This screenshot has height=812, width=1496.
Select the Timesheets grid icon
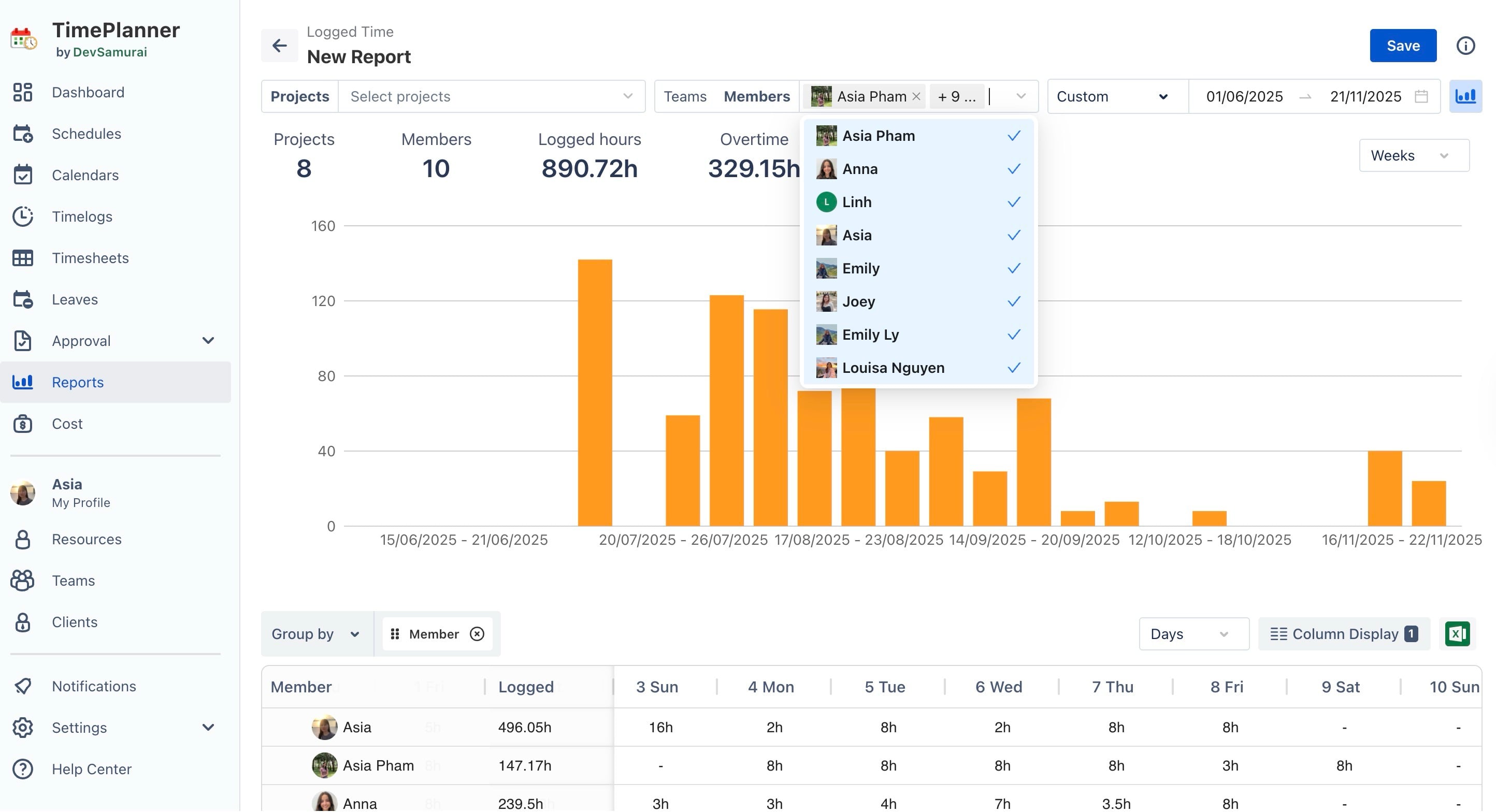point(23,258)
